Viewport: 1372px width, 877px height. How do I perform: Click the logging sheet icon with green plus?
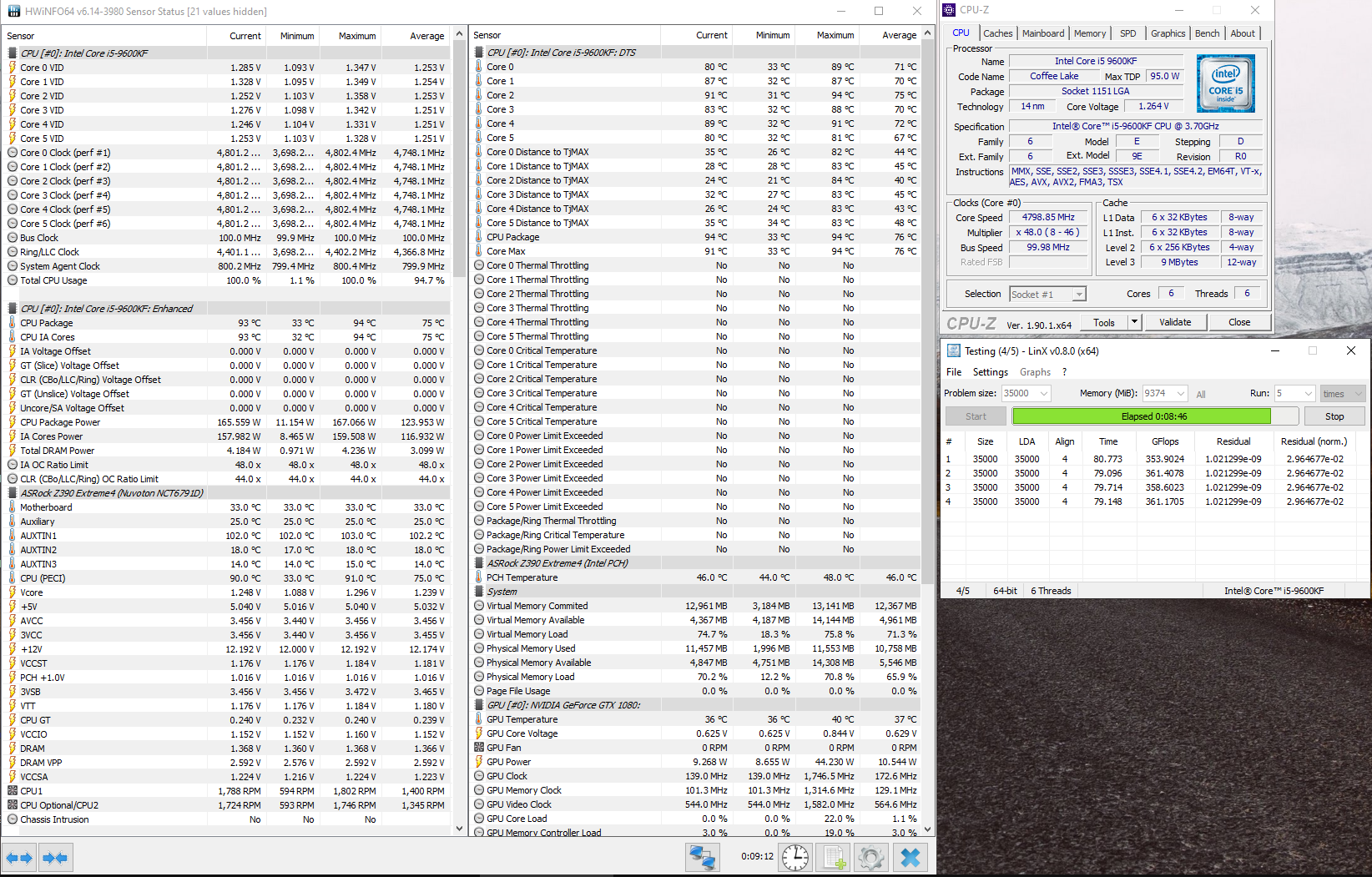pyautogui.click(x=832, y=857)
